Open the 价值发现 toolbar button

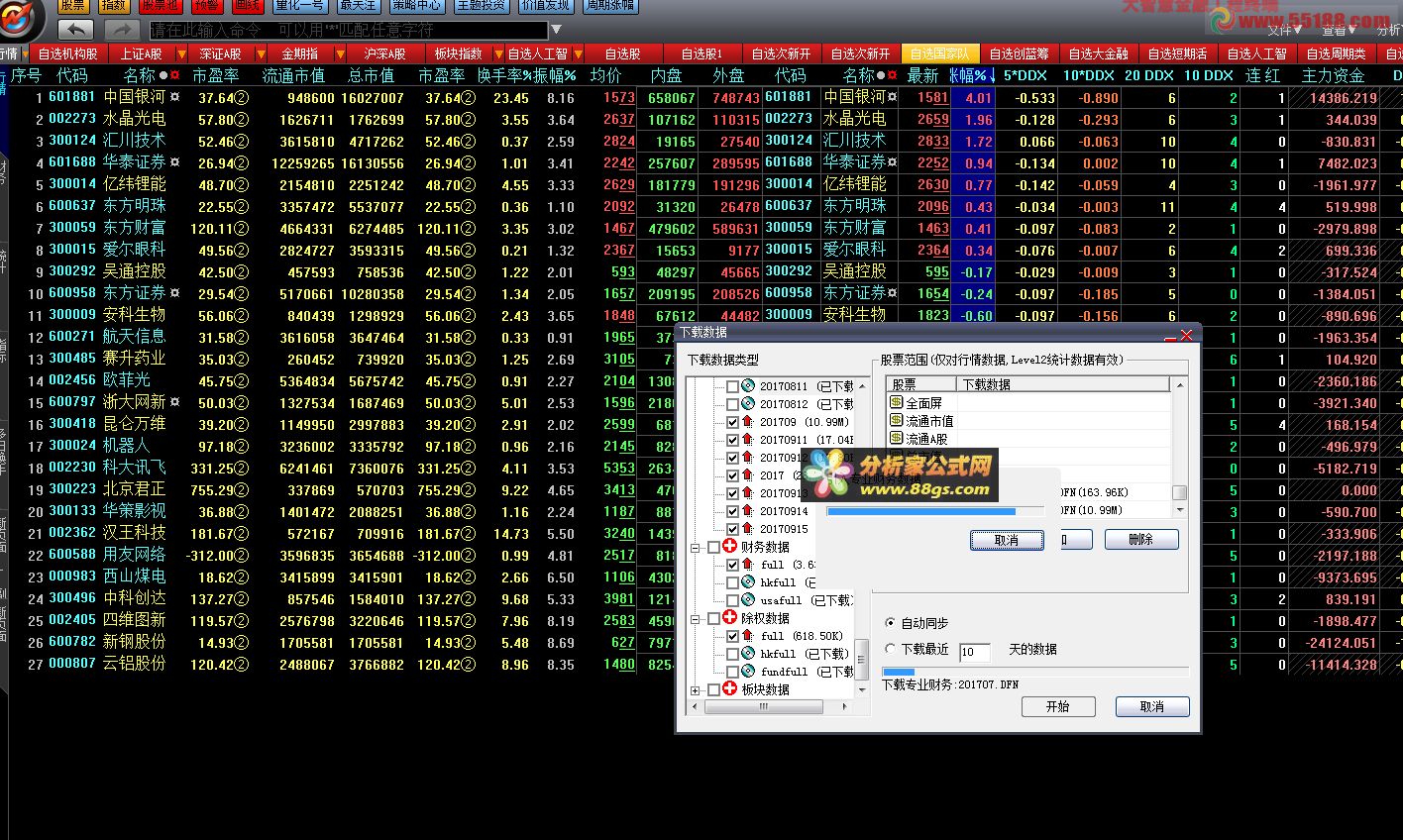pos(546,5)
